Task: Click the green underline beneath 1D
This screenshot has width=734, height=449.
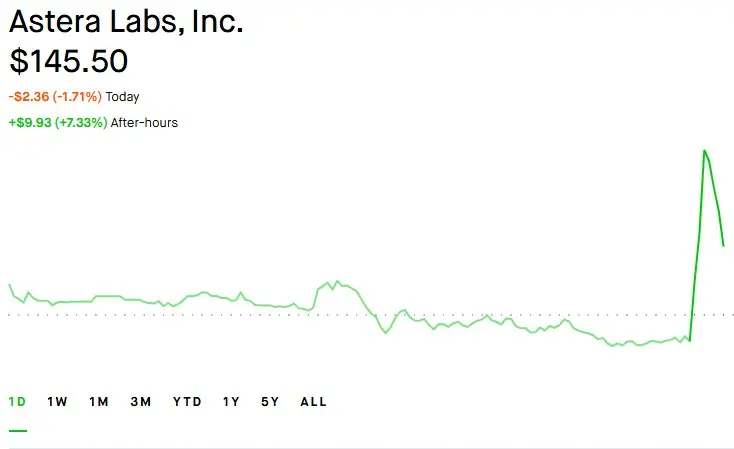Action: pyautogui.click(x=18, y=430)
